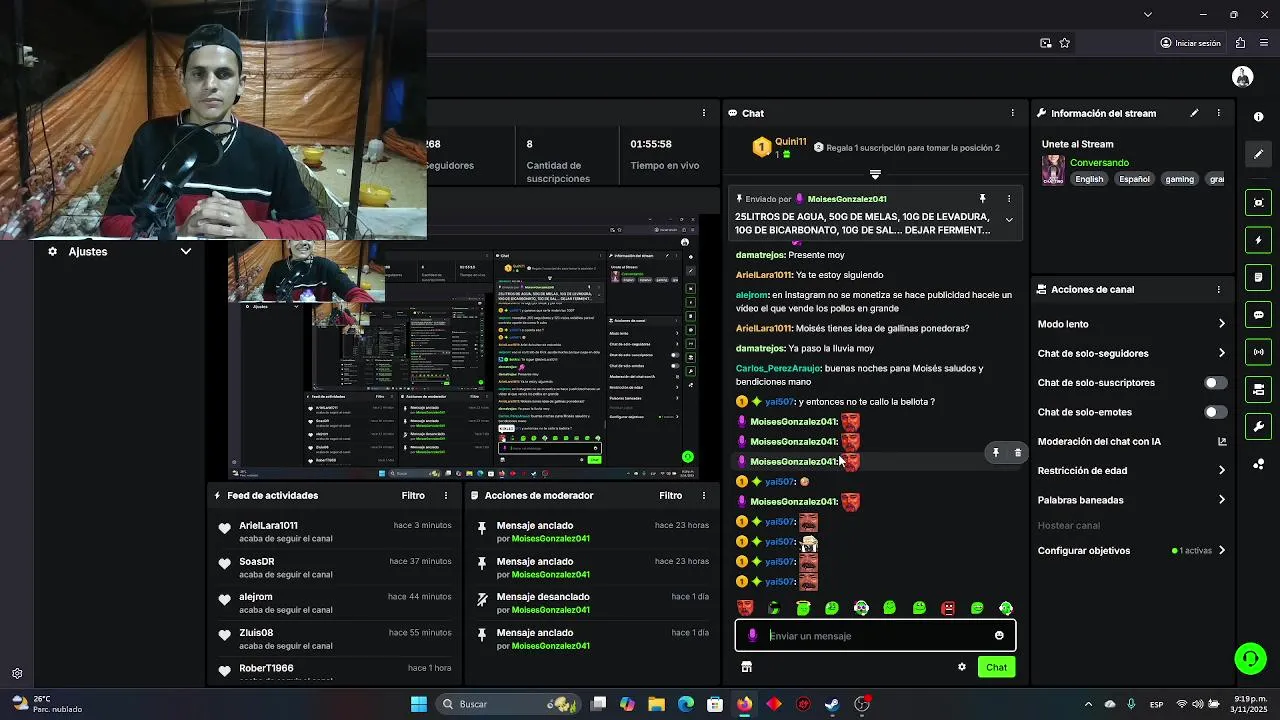The image size is (1280, 720).
Task: Click the three-dots cluster sidebar icon
Action: pyautogui.click(x=1258, y=464)
